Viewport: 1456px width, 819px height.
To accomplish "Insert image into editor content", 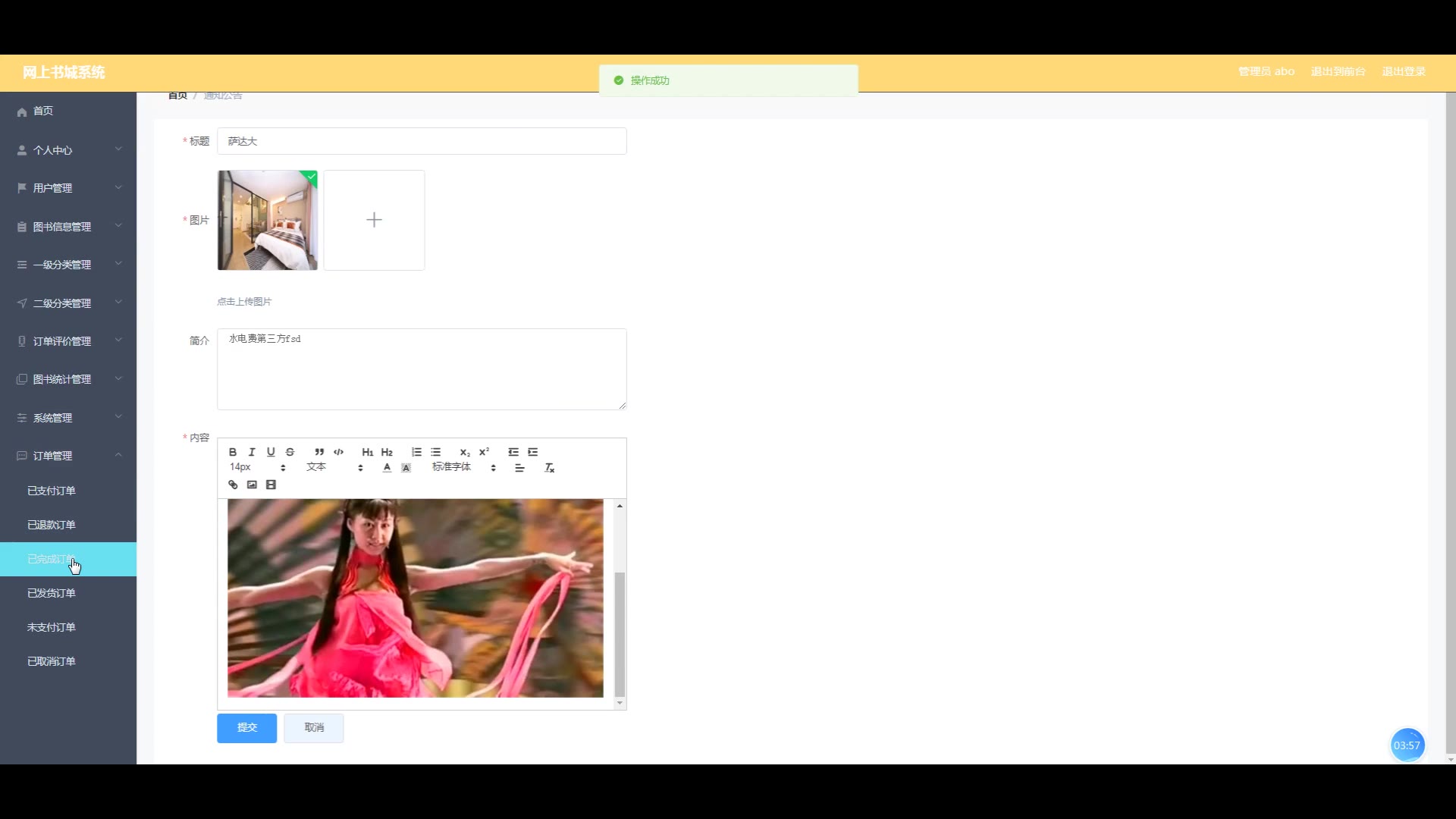I will click(x=252, y=485).
